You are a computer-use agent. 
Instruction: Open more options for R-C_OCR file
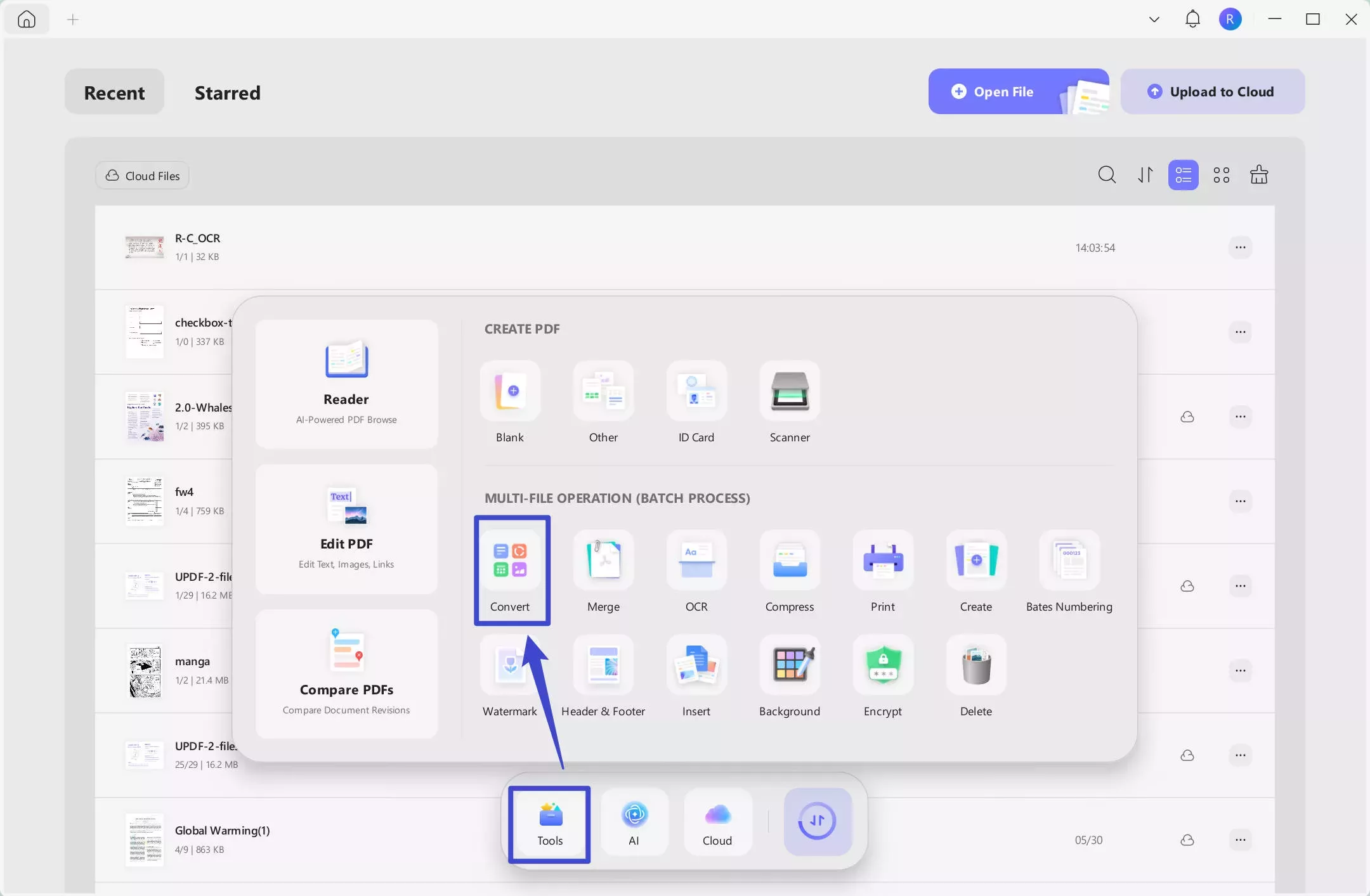point(1241,247)
